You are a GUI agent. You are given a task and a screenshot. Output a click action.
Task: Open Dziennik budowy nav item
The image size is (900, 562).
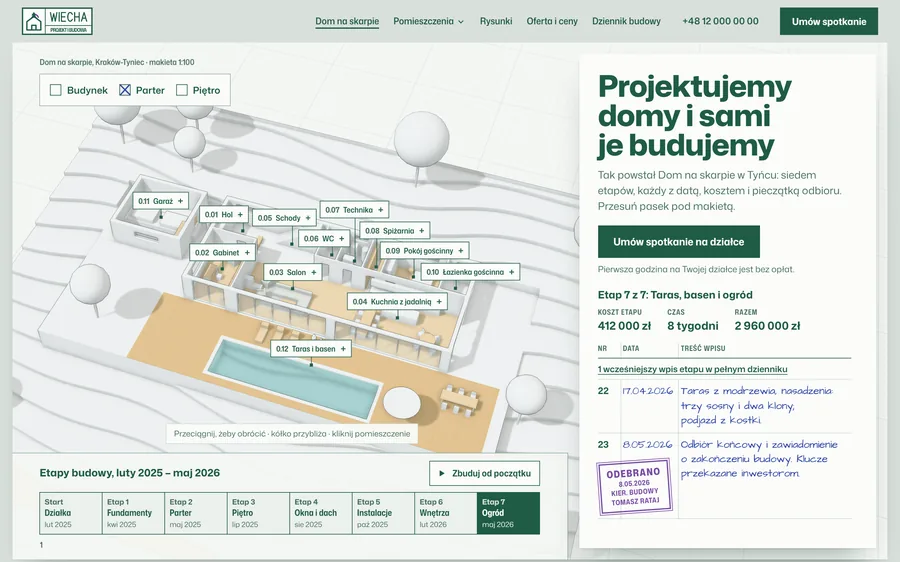pyautogui.click(x=626, y=21)
